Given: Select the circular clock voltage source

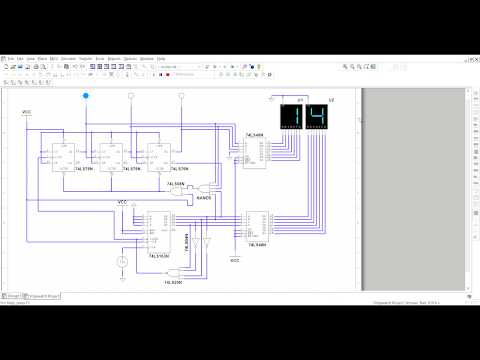Looking at the screenshot, I should (x=123, y=262).
